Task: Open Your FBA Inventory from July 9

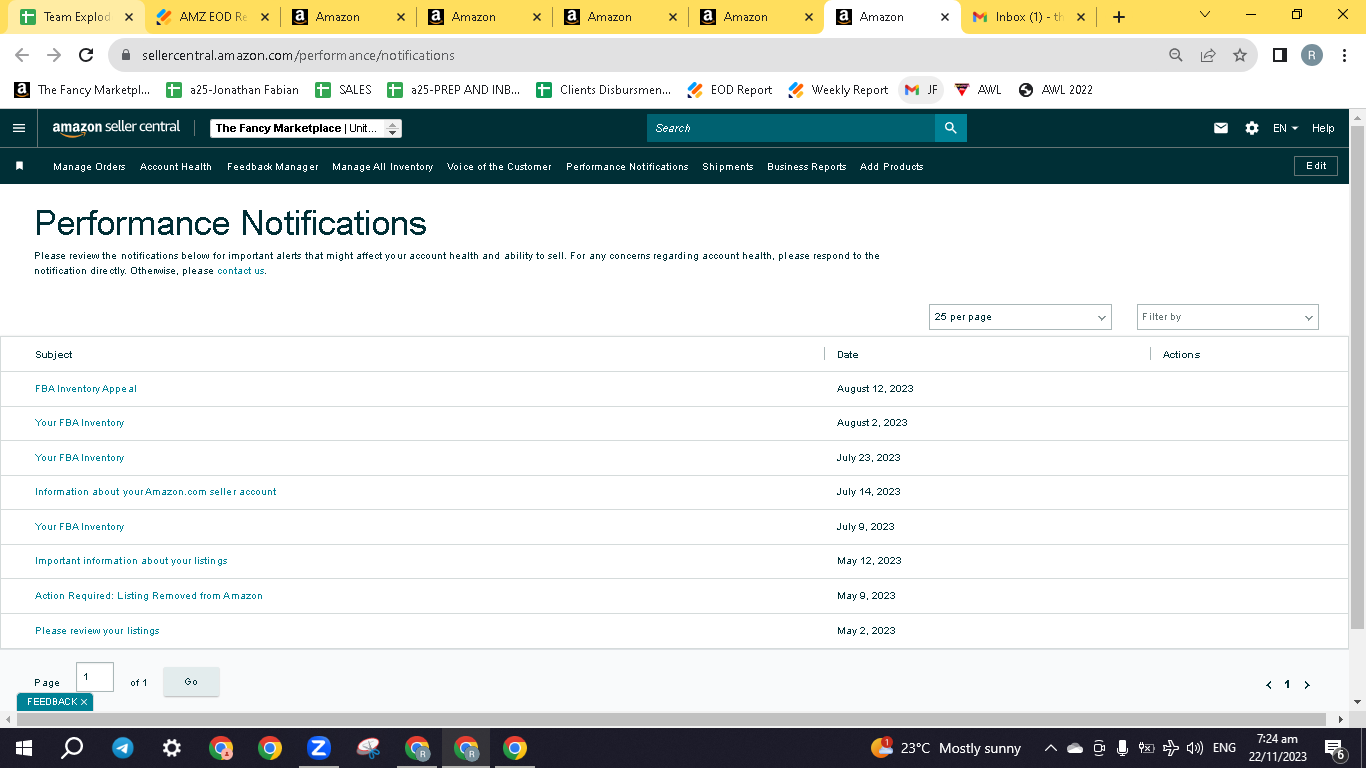Action: [80, 527]
